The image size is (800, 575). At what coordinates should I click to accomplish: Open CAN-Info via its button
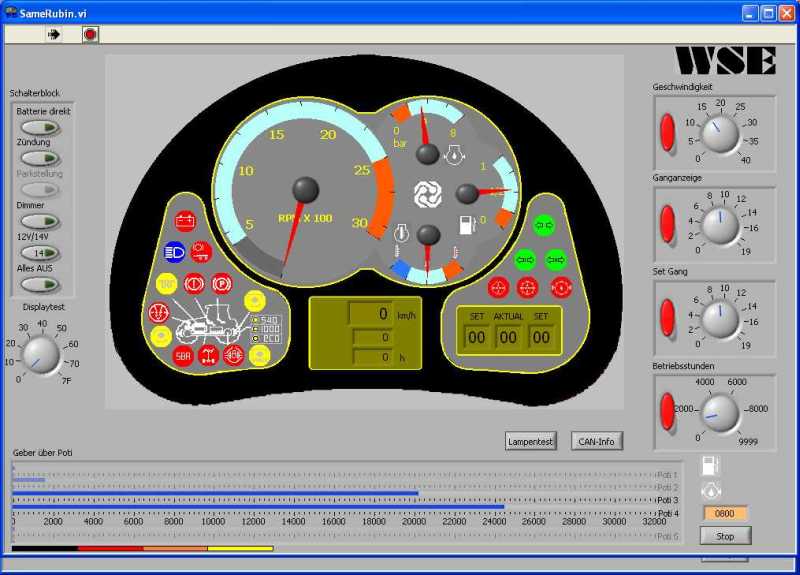pos(597,441)
